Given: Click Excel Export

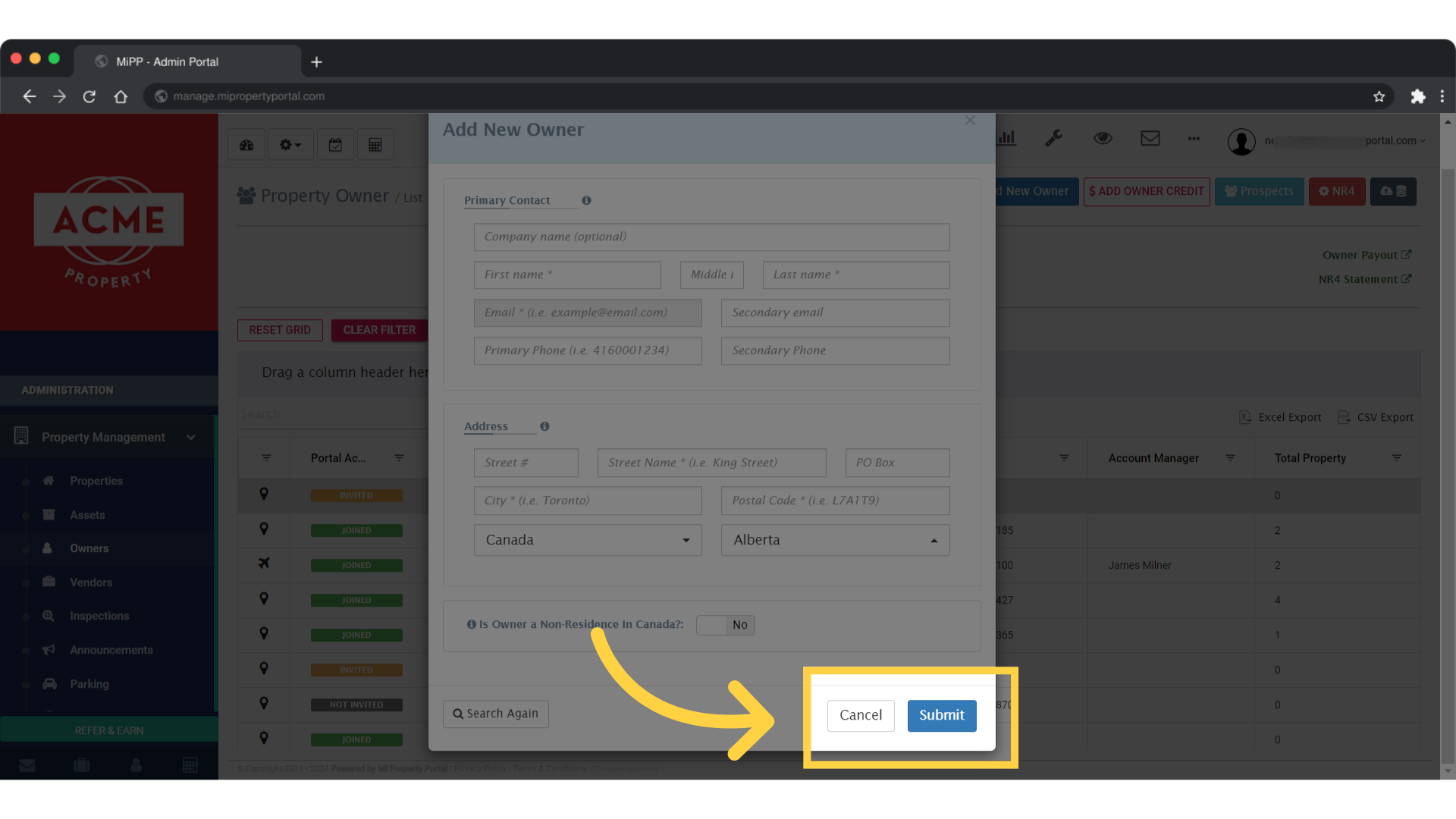Looking at the screenshot, I should click(1280, 417).
